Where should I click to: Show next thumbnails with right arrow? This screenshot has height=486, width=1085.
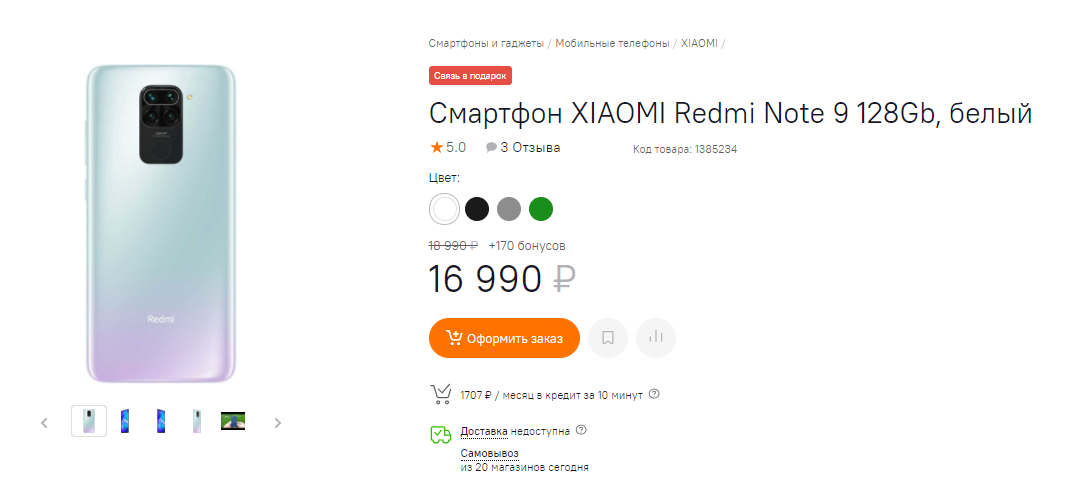(278, 422)
